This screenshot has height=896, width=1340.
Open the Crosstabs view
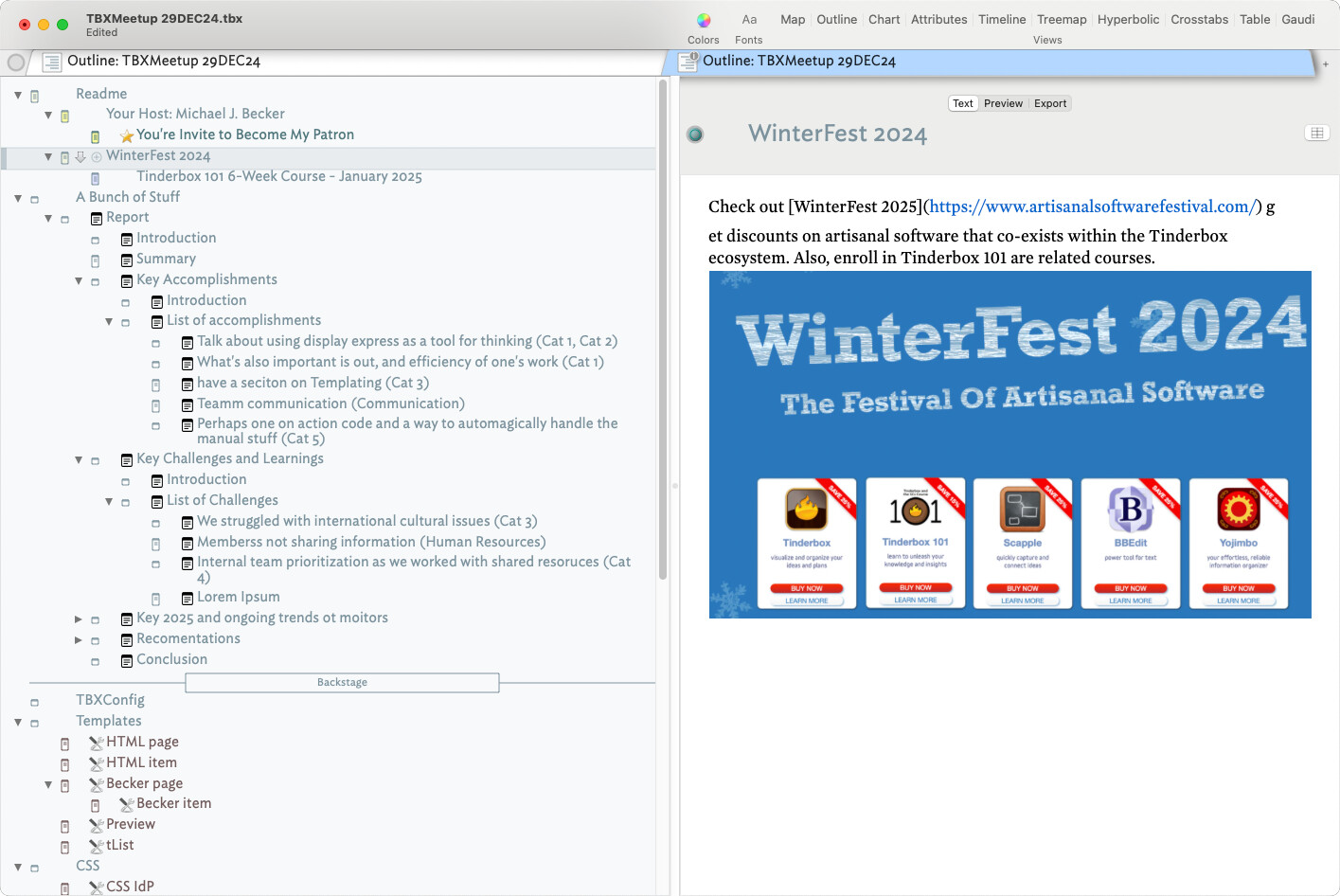point(1199,19)
